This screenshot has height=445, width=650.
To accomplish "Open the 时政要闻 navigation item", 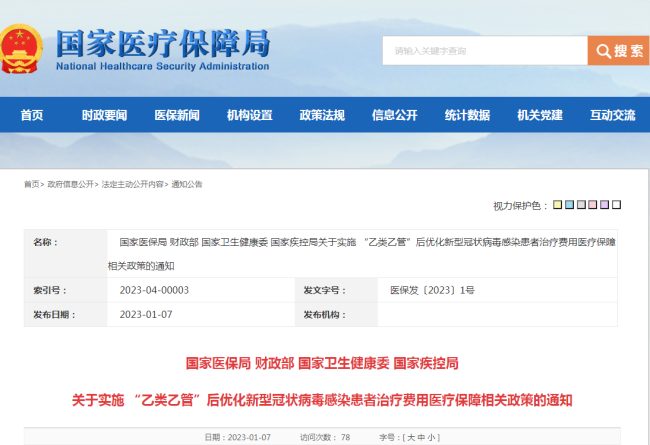I will [x=104, y=115].
